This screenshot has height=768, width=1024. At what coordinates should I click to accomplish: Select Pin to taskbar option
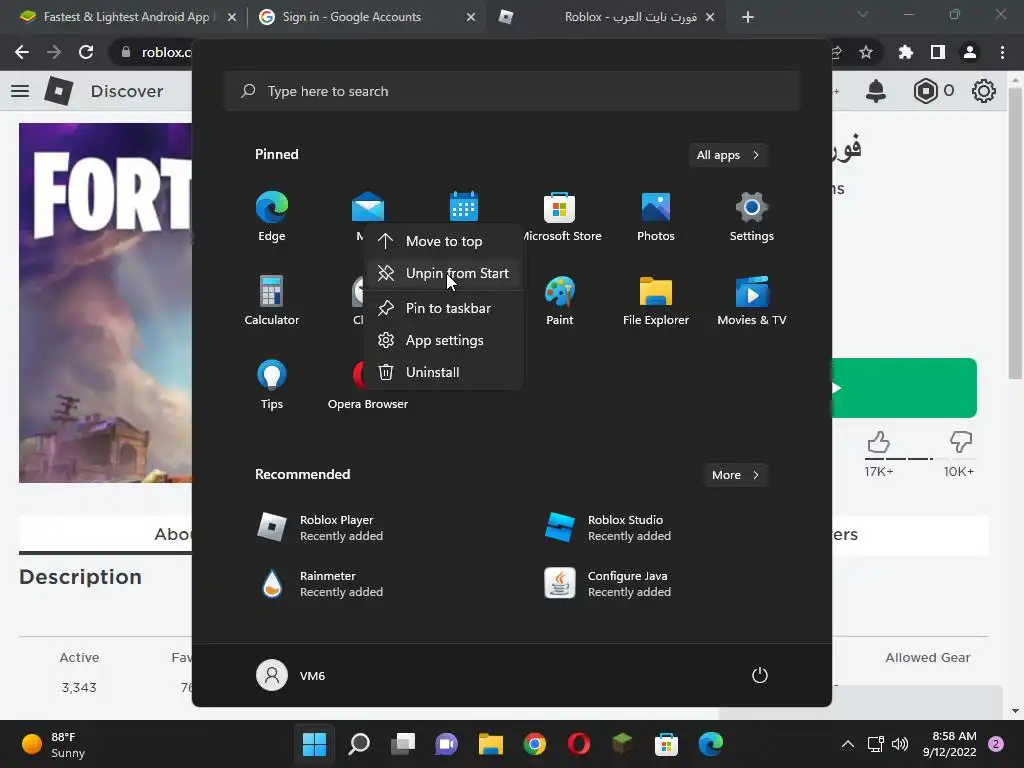click(443, 308)
